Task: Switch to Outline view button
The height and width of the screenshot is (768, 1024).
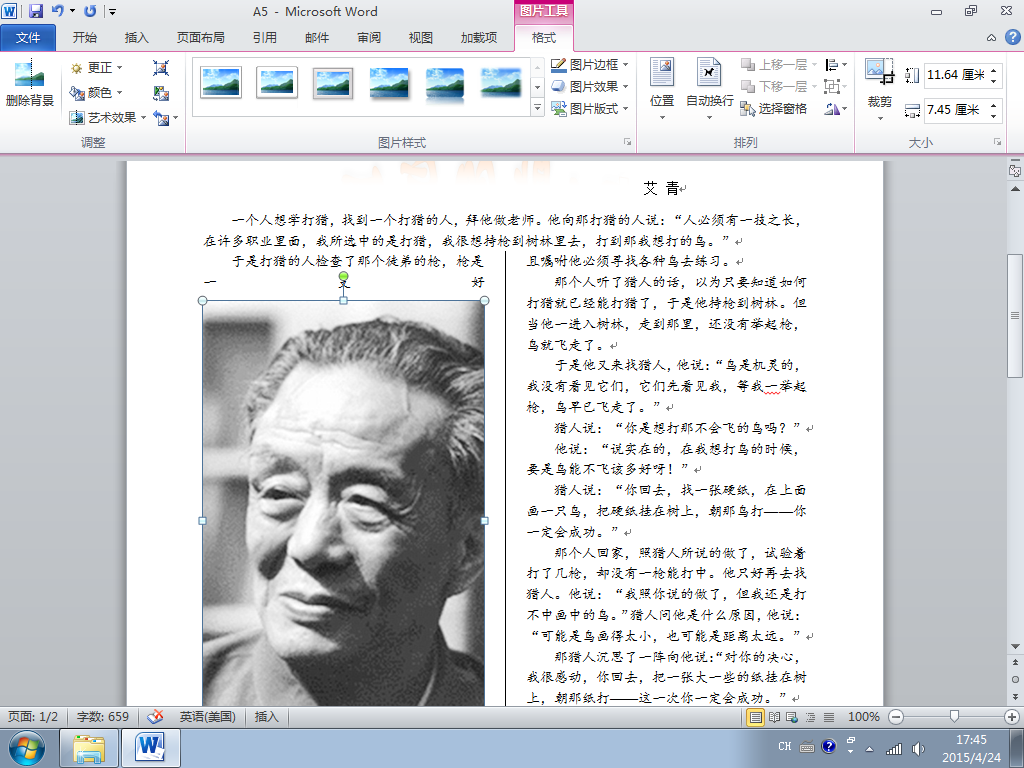Action: (810, 717)
